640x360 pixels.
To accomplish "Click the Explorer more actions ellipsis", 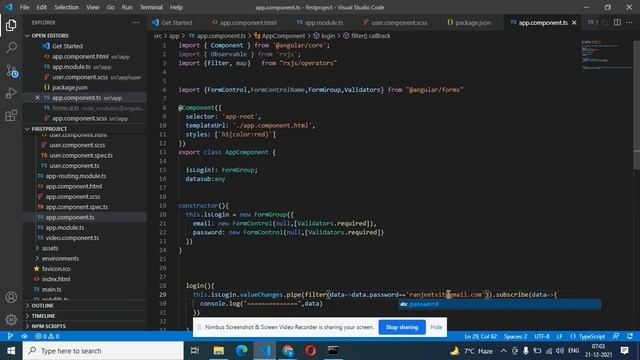I will (x=136, y=22).
